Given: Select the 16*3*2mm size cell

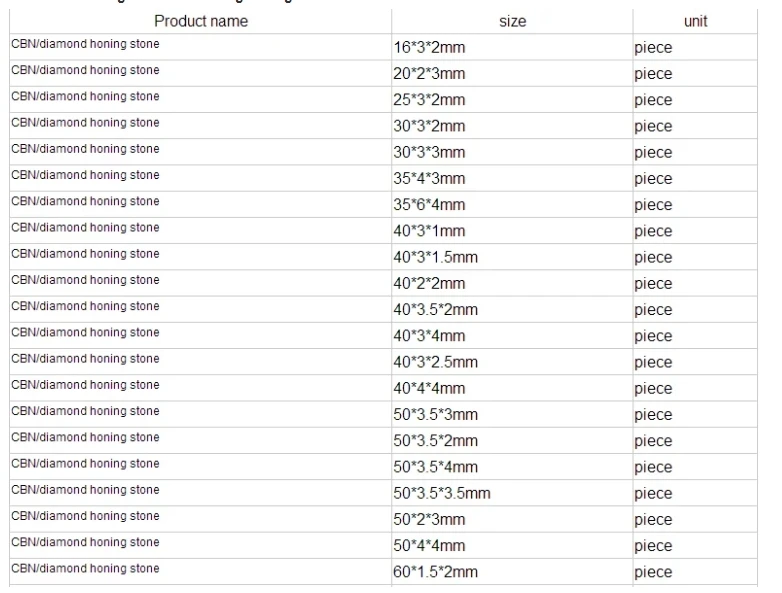Looking at the screenshot, I should (x=429, y=47).
